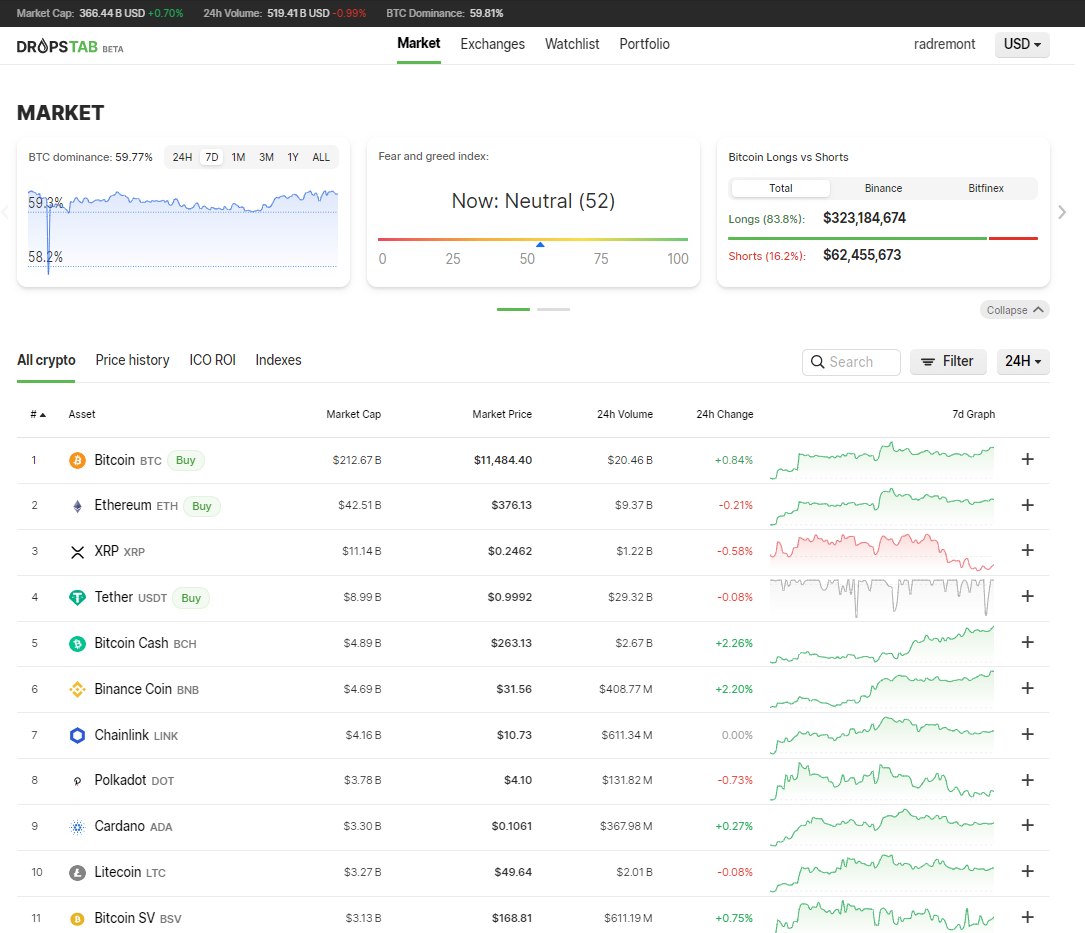The image size is (1085, 933).
Task: Open the Watchlist tab
Action: pyautogui.click(x=572, y=44)
